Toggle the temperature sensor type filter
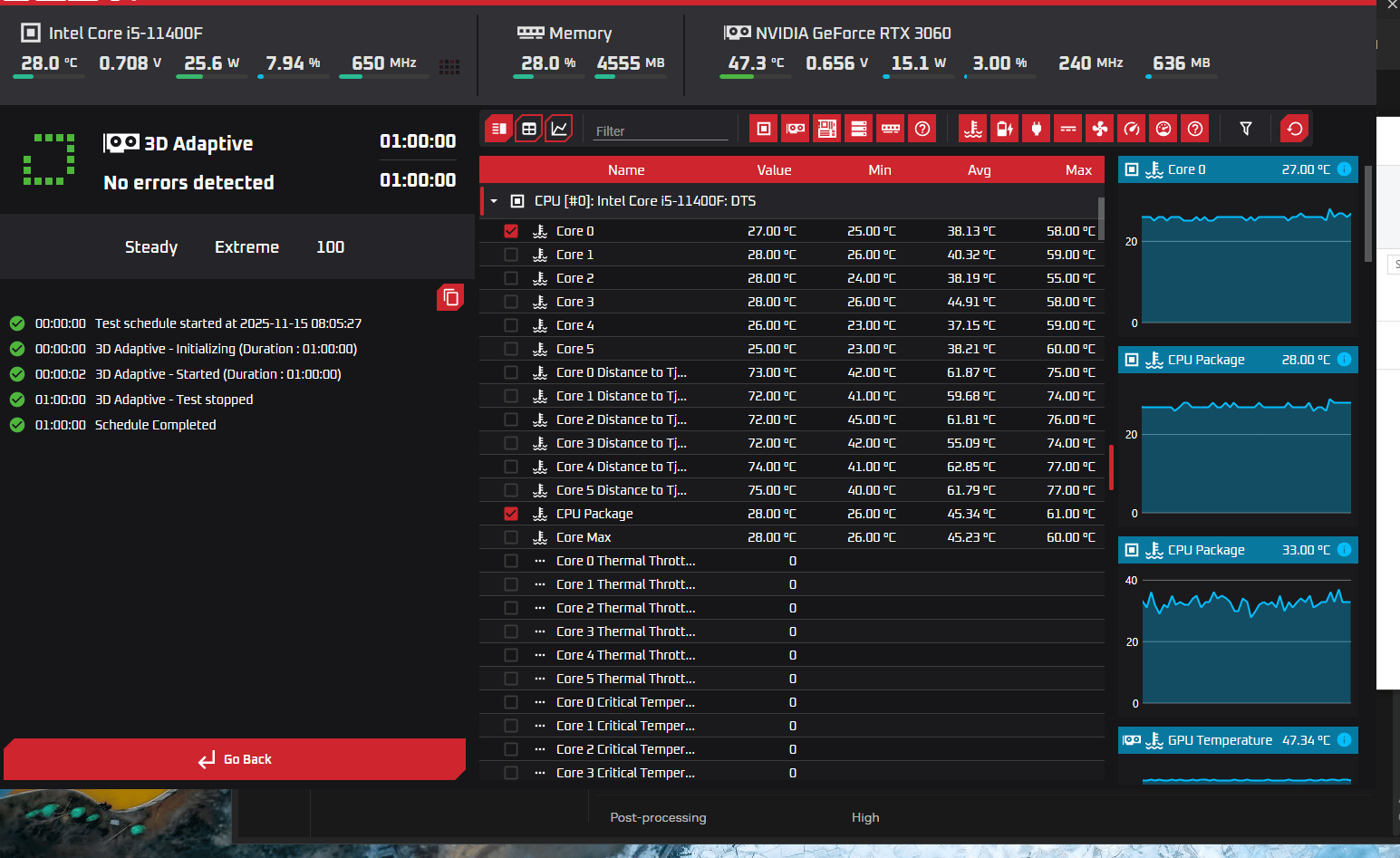The width and height of the screenshot is (1400, 858). 973,129
